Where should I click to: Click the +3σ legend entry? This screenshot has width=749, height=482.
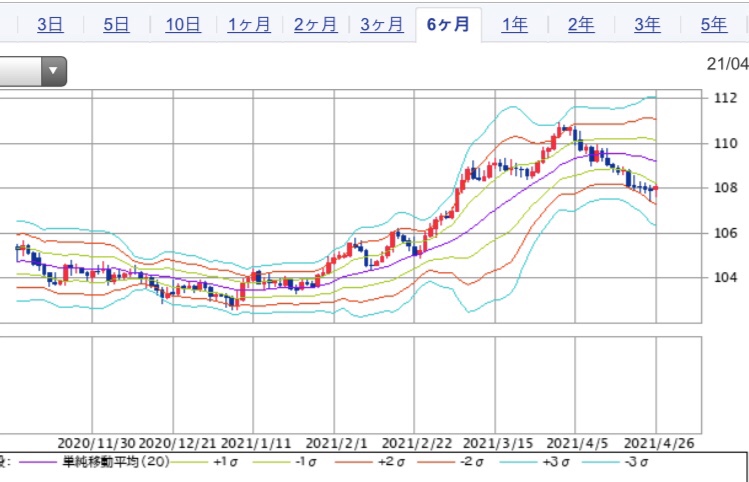[x=555, y=462]
